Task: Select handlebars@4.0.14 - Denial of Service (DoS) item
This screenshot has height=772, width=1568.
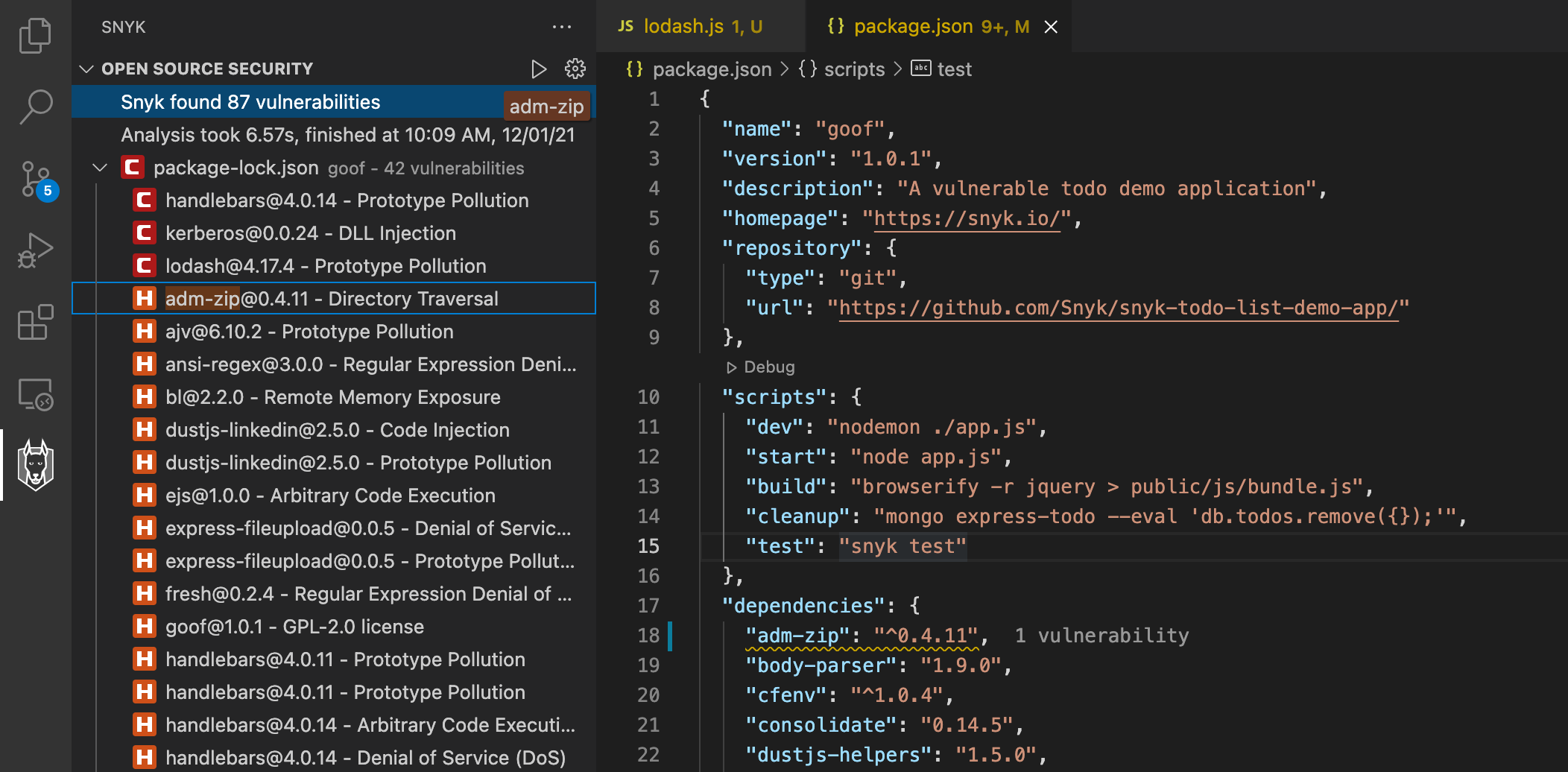Action: pyautogui.click(x=334, y=758)
